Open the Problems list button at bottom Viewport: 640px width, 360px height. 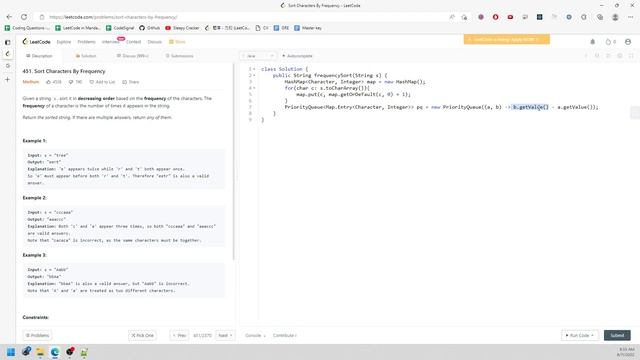[x=37, y=336]
